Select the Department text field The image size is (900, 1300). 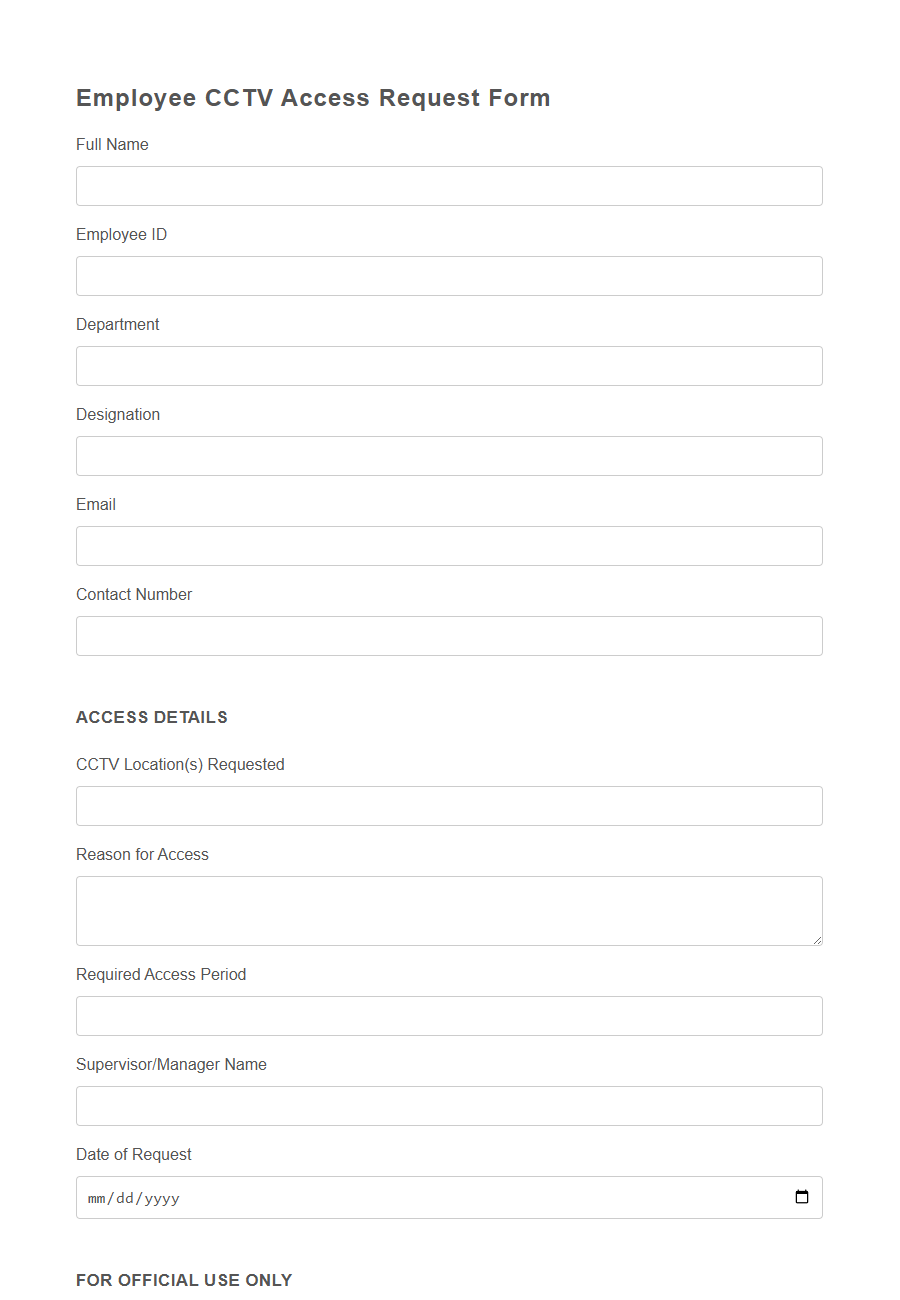click(449, 366)
